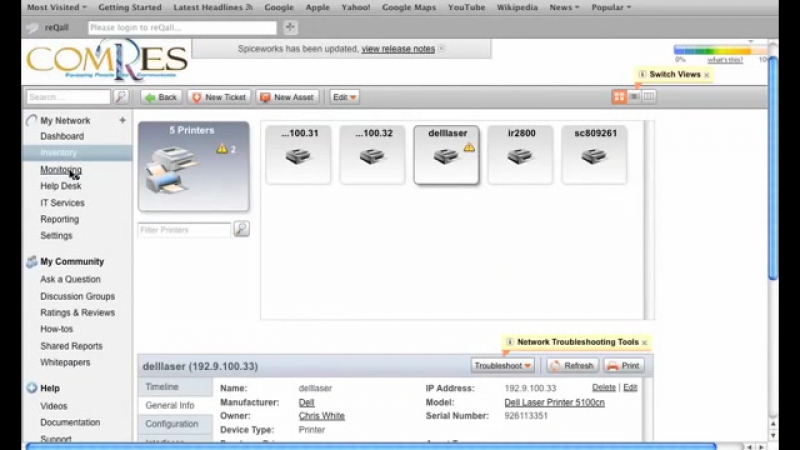The height and width of the screenshot is (450, 800).
Task: Open the Edit dropdown in toolbar
Action: click(x=344, y=97)
